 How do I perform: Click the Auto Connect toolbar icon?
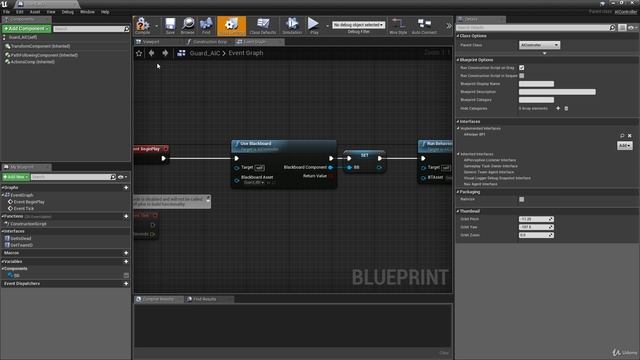[x=424, y=25]
